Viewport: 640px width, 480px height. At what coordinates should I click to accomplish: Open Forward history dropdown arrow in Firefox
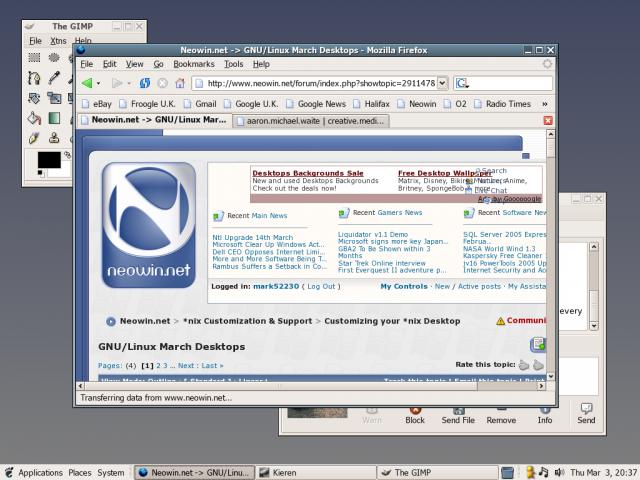[129, 84]
